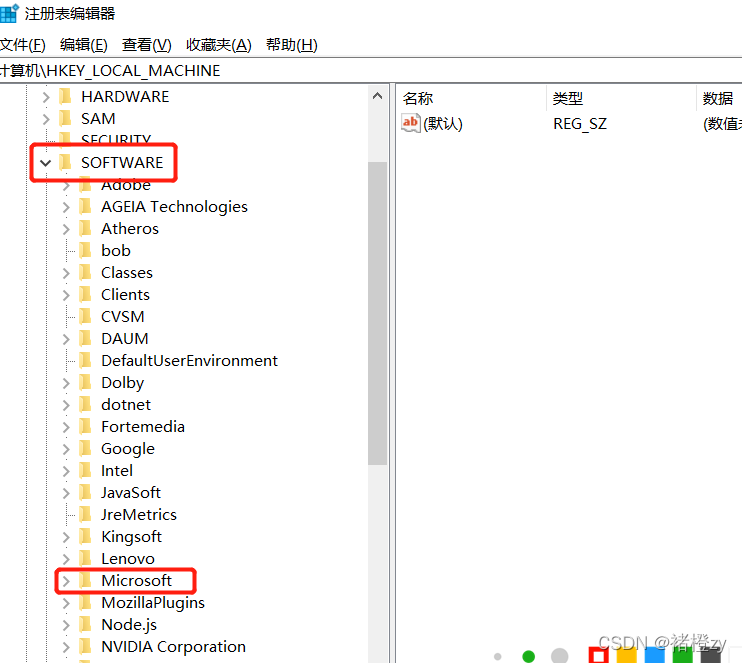Expand the dotnet key
Image resolution: width=742 pixels, height=663 pixels.
click(x=66, y=405)
